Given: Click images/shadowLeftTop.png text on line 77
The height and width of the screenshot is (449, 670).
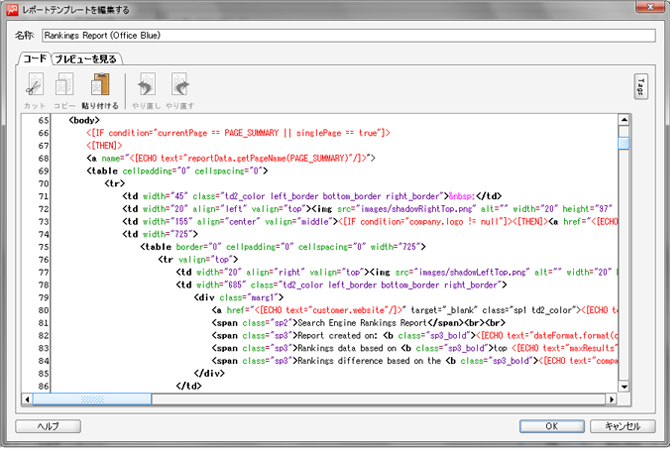Looking at the screenshot, I should [x=472, y=272].
